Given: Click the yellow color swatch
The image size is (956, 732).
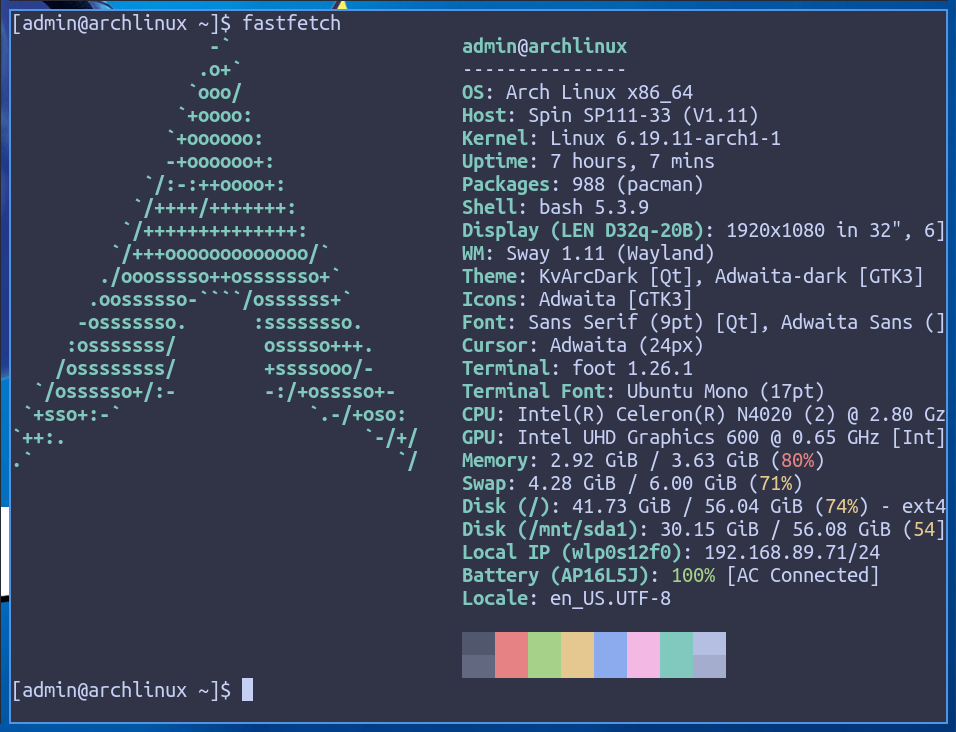Looking at the screenshot, I should pyautogui.click(x=577, y=655).
